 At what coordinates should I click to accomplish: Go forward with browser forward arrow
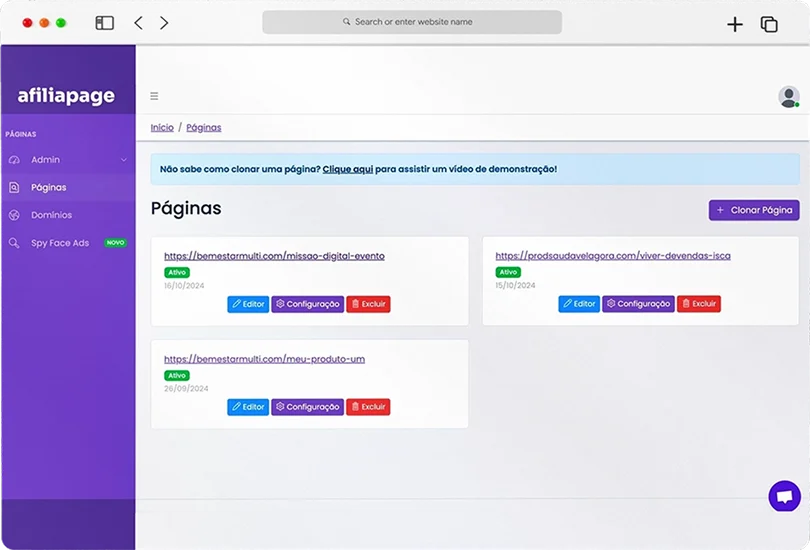164,23
